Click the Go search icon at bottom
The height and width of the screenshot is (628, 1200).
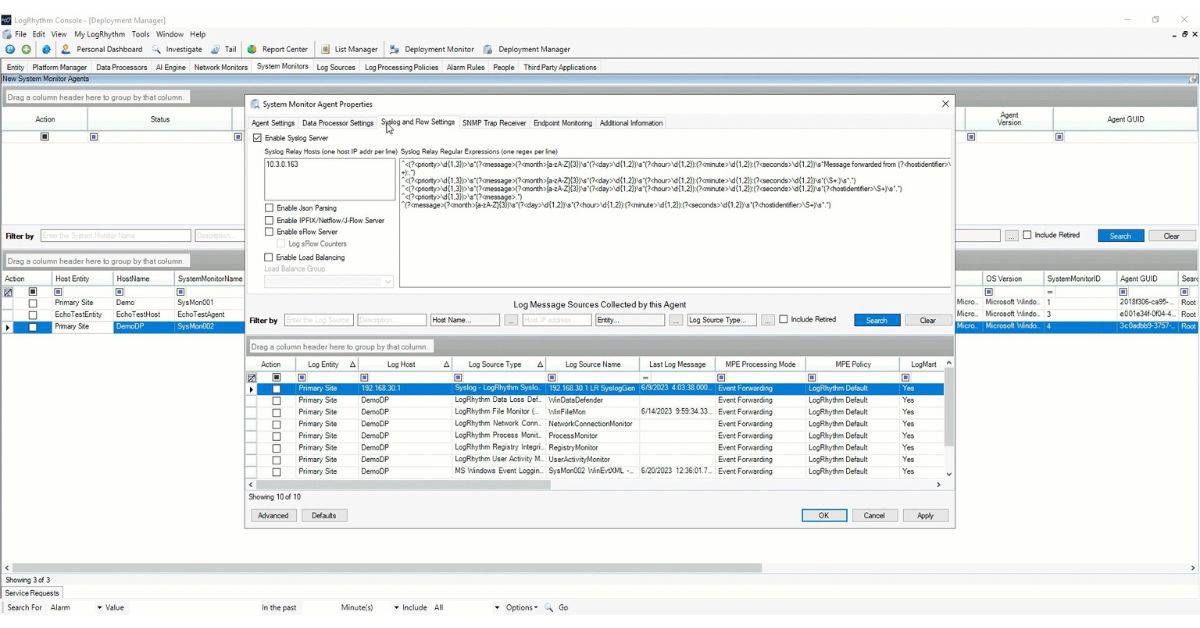click(547, 608)
